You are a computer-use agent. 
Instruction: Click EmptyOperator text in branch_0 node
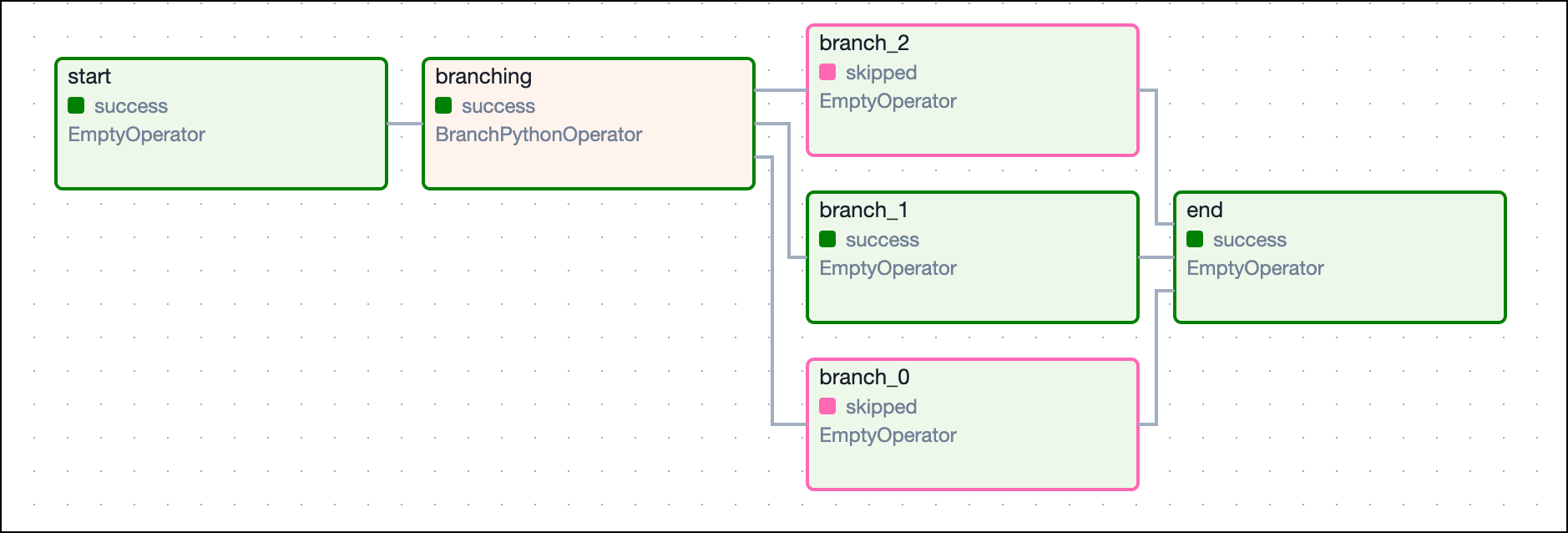coord(888,435)
